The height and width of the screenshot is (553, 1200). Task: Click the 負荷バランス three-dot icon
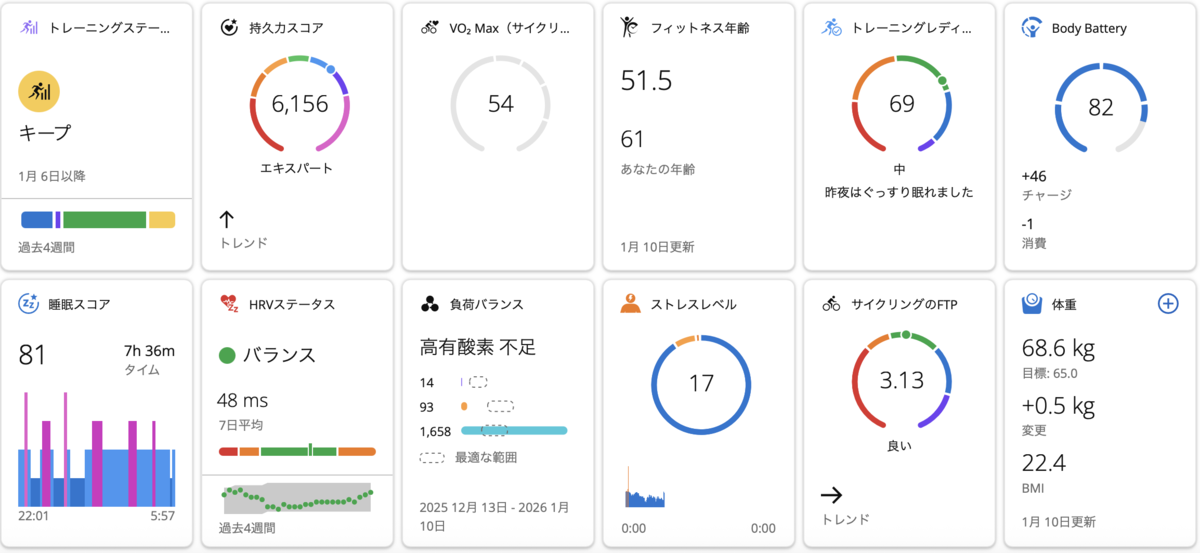430,304
